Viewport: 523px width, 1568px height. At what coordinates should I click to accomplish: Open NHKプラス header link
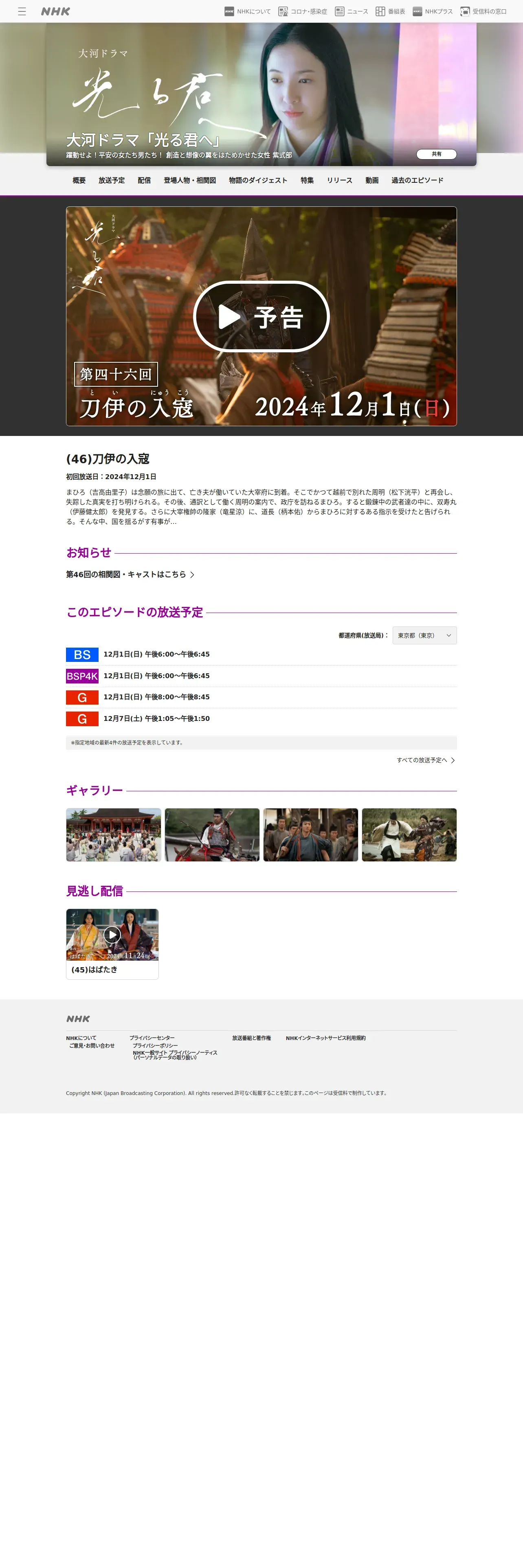tap(432, 11)
